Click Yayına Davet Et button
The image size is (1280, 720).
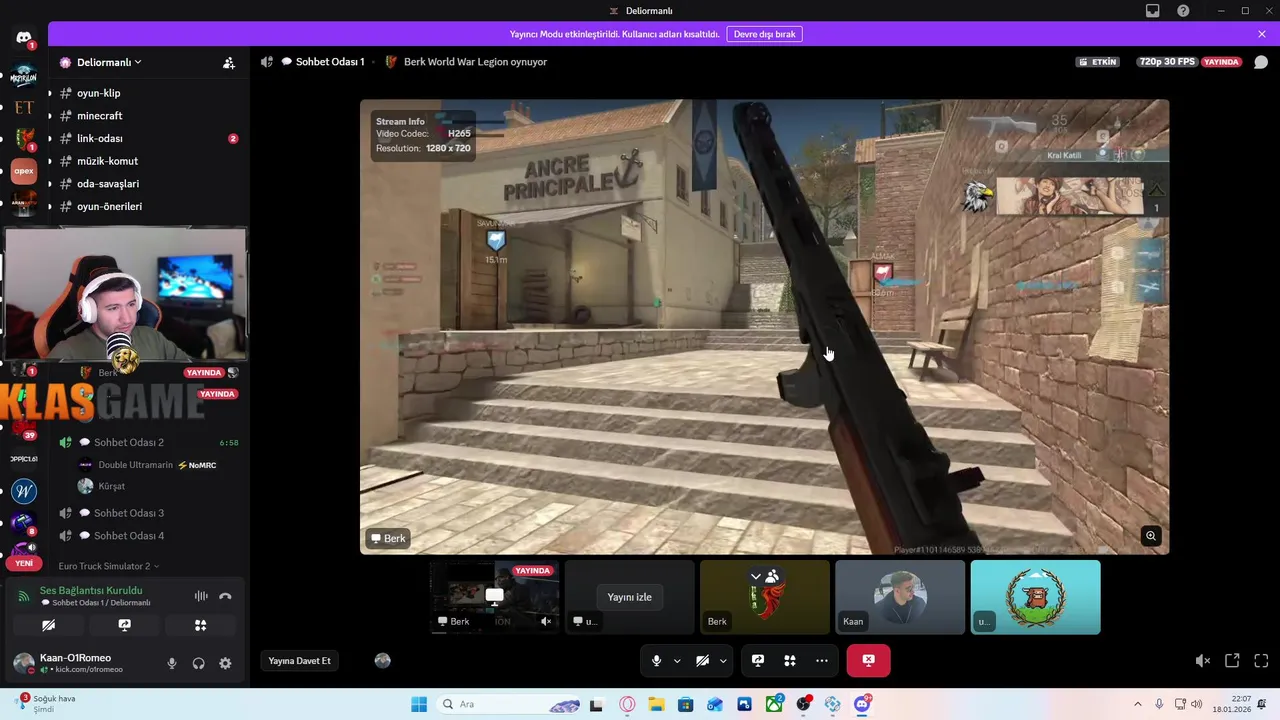[299, 660]
